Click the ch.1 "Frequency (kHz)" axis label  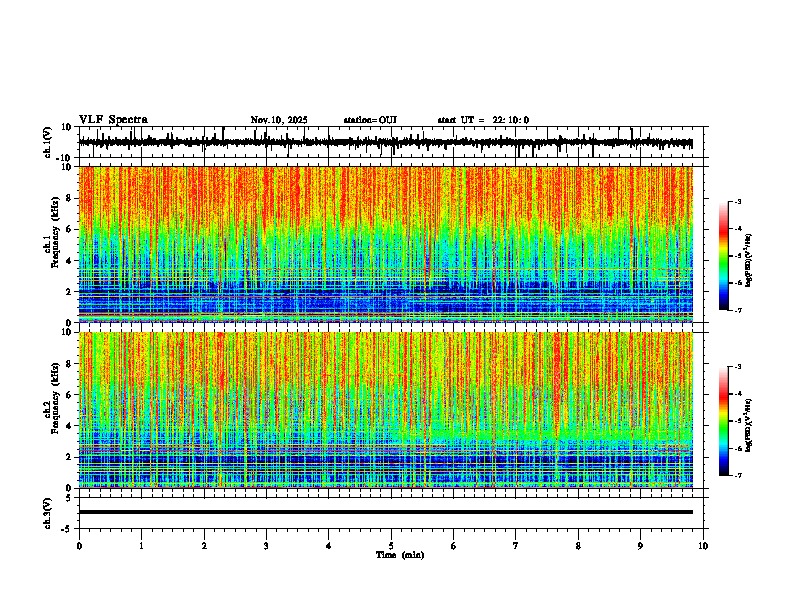(55, 232)
